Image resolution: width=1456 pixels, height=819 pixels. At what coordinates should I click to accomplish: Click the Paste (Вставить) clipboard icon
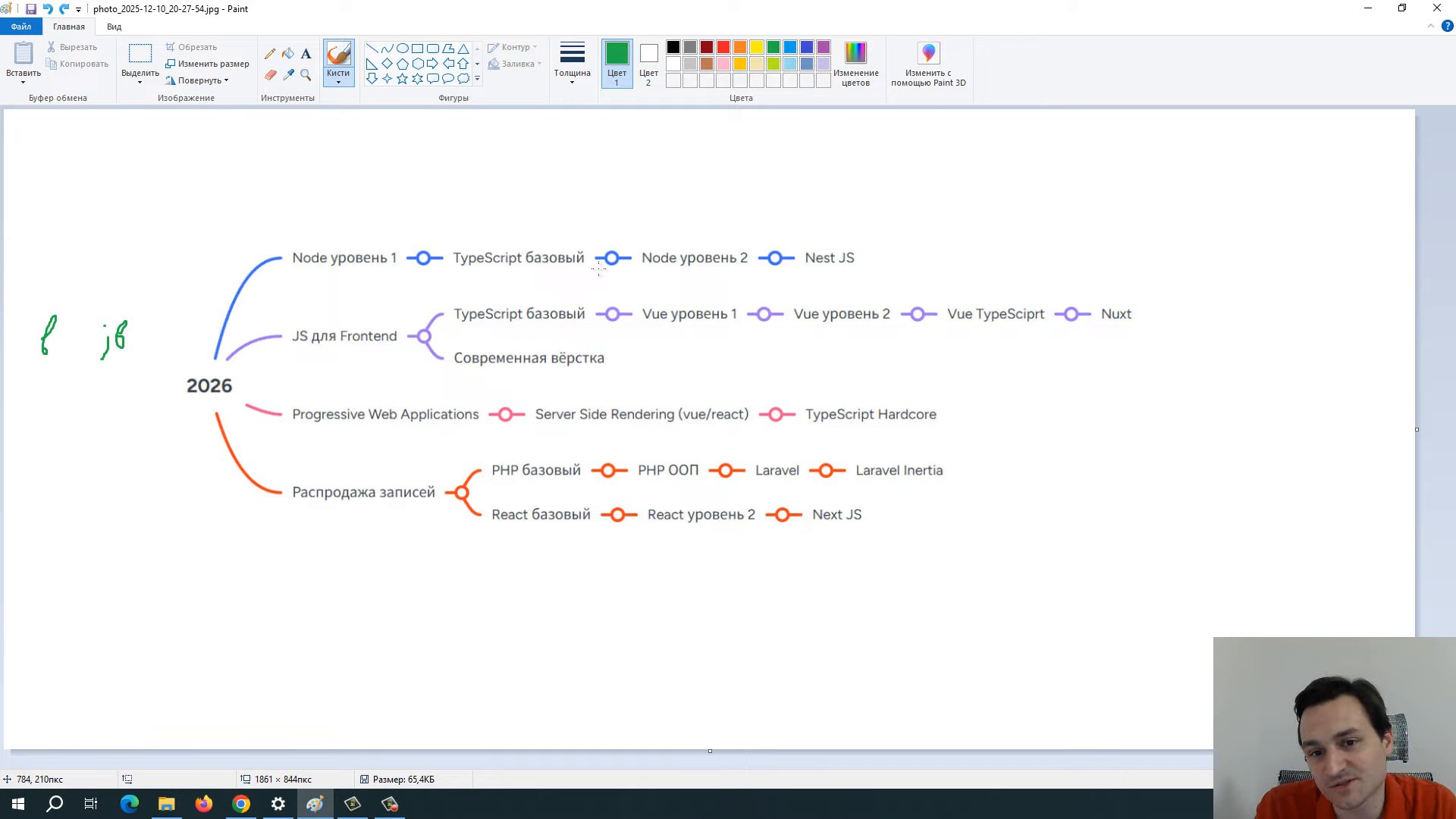click(24, 54)
